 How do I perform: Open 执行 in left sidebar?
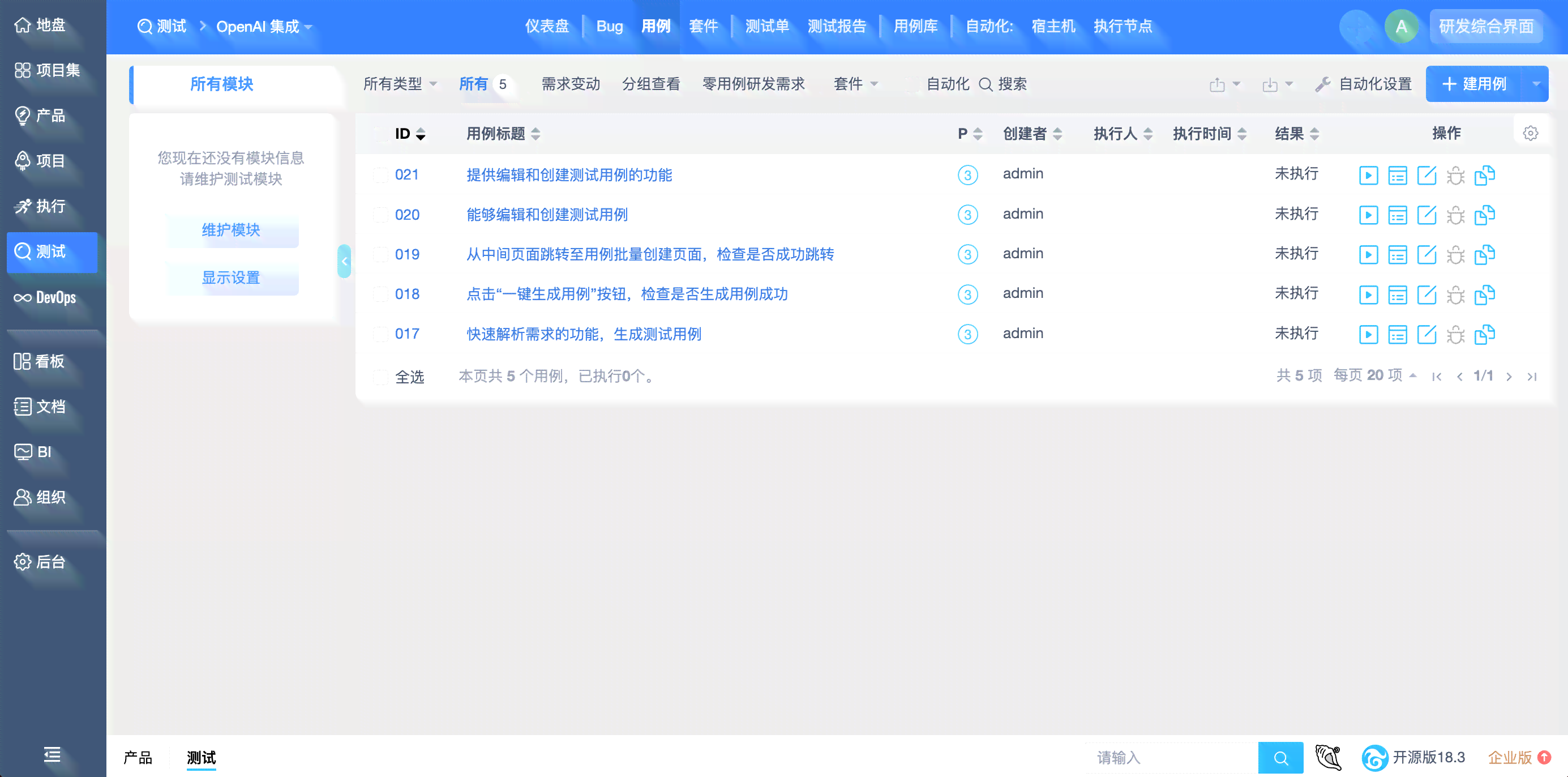click(40, 206)
